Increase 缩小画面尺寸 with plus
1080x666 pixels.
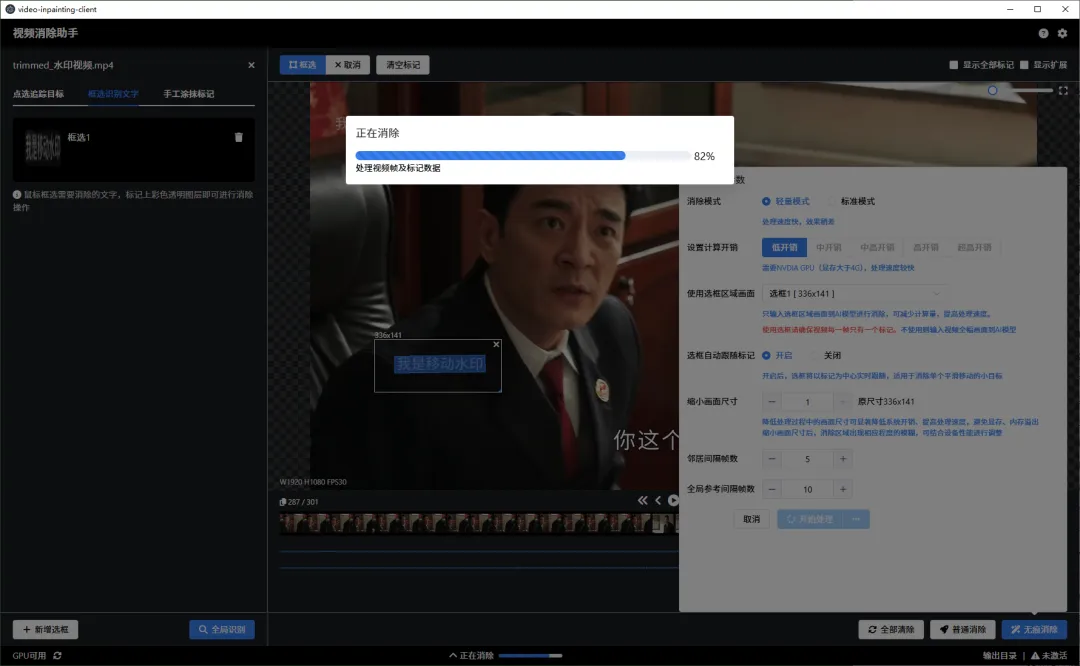click(x=842, y=402)
